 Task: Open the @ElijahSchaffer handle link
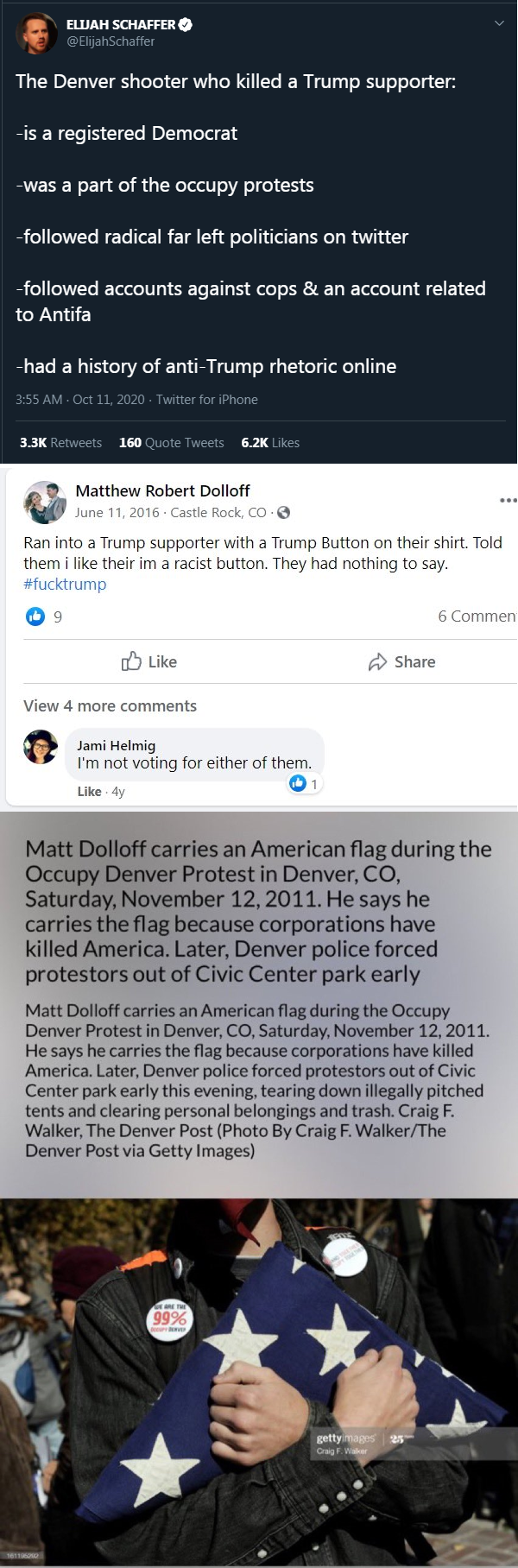pyautogui.click(x=111, y=41)
